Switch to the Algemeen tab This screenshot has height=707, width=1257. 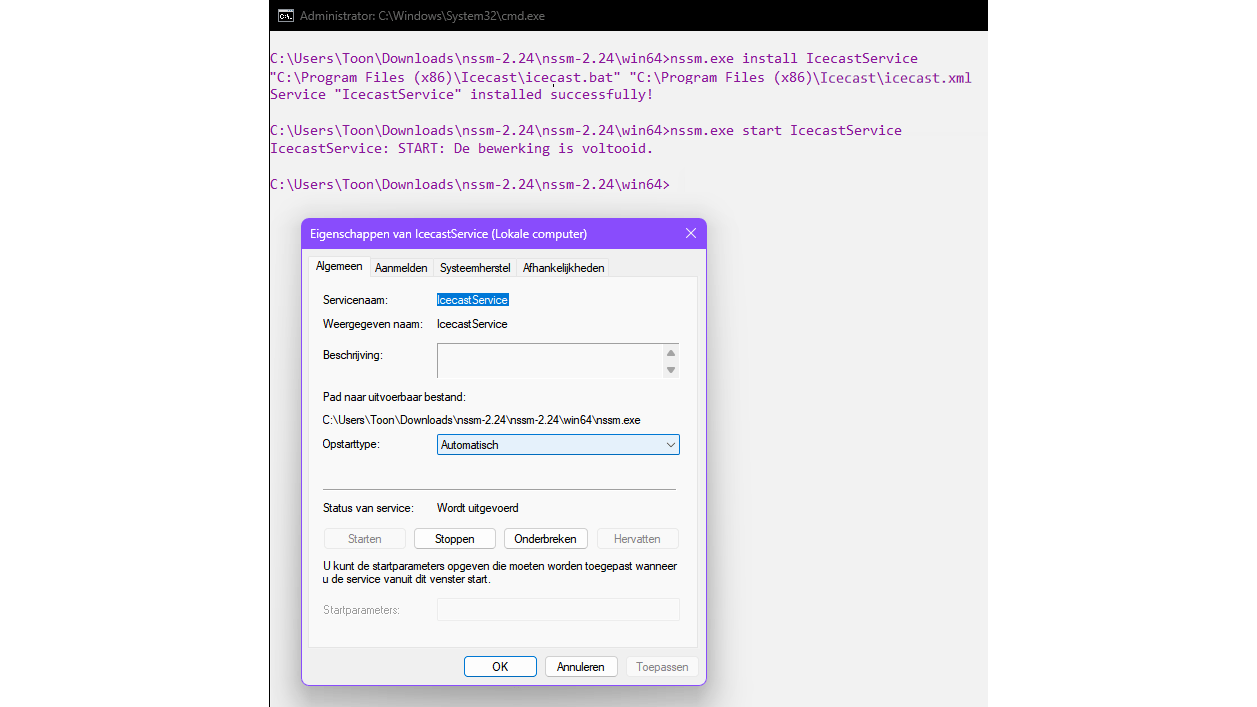click(339, 267)
